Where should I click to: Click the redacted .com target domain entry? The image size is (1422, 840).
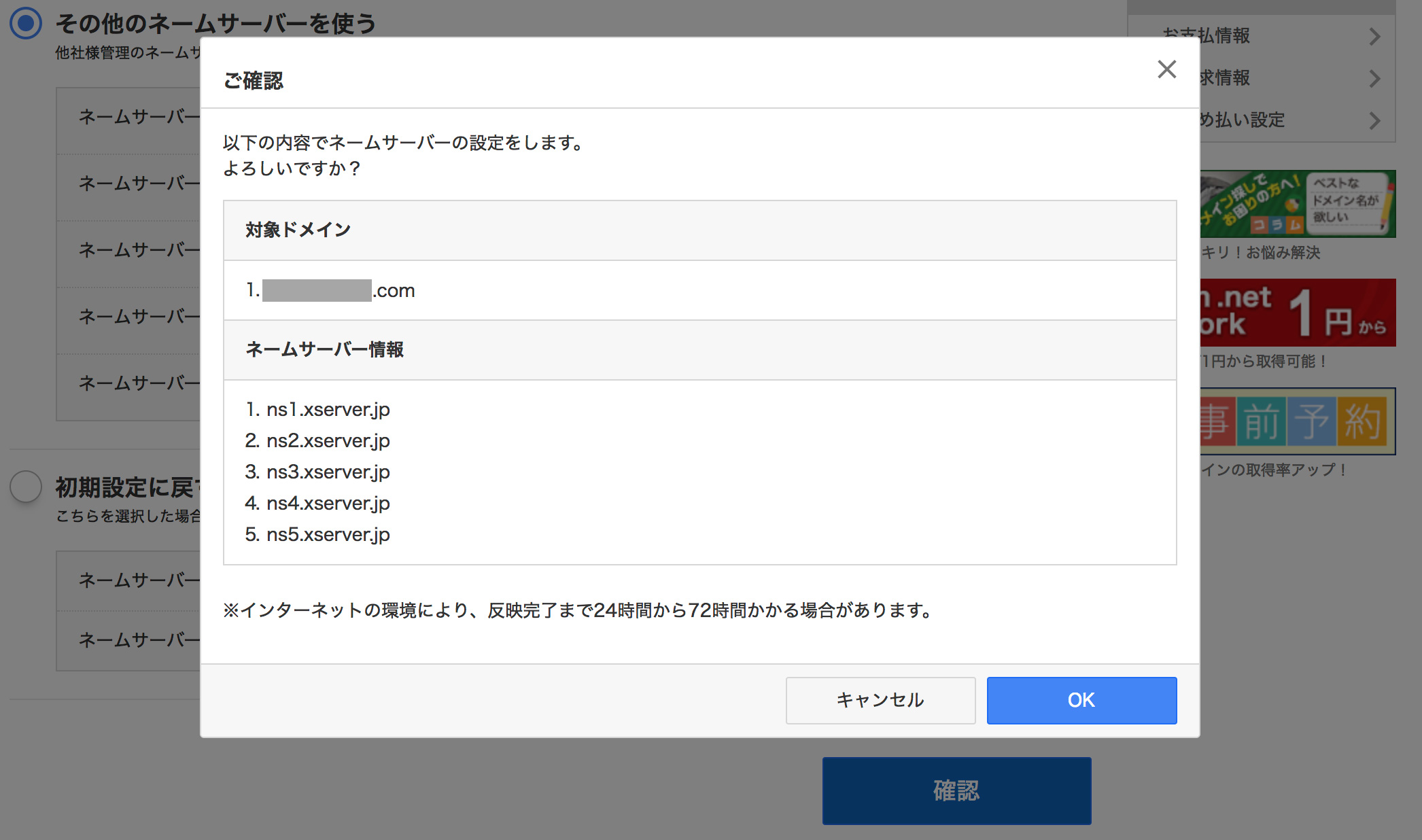330,290
